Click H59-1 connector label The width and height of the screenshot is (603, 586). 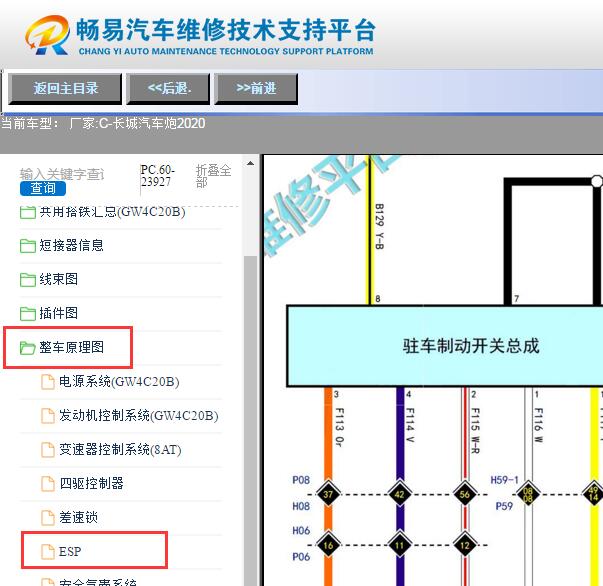(x=504, y=480)
